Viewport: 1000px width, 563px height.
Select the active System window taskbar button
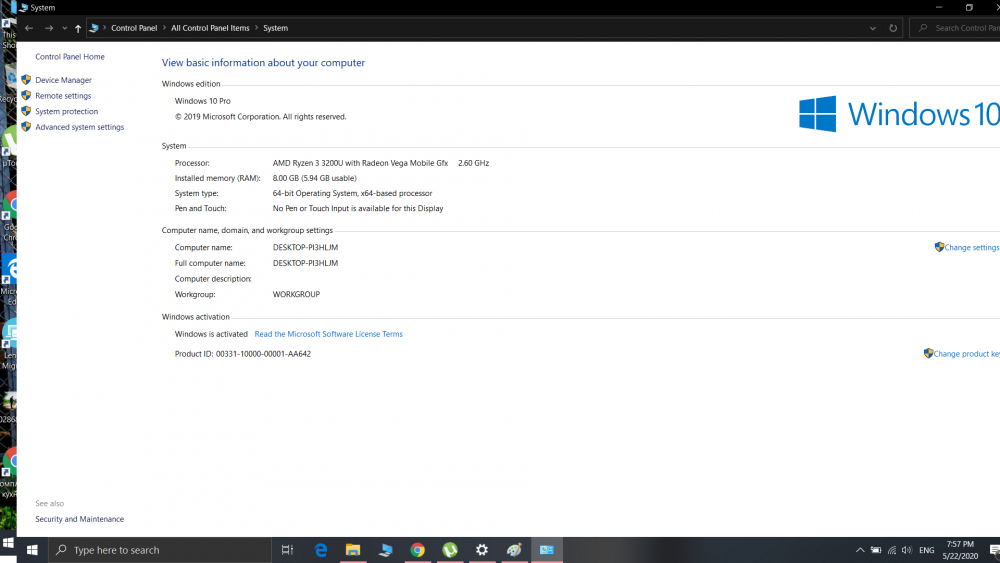[547, 550]
